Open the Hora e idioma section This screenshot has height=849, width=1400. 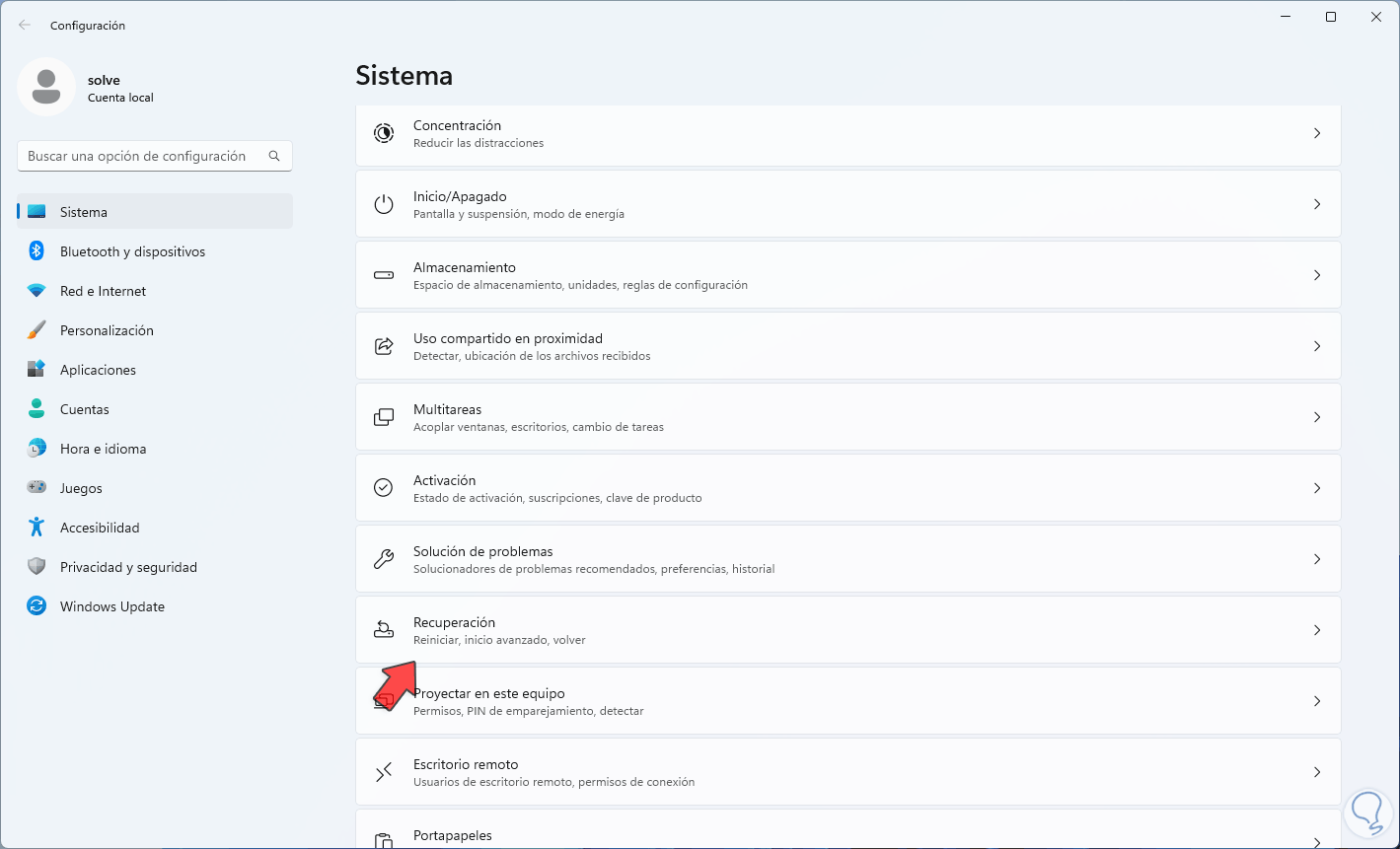(103, 449)
